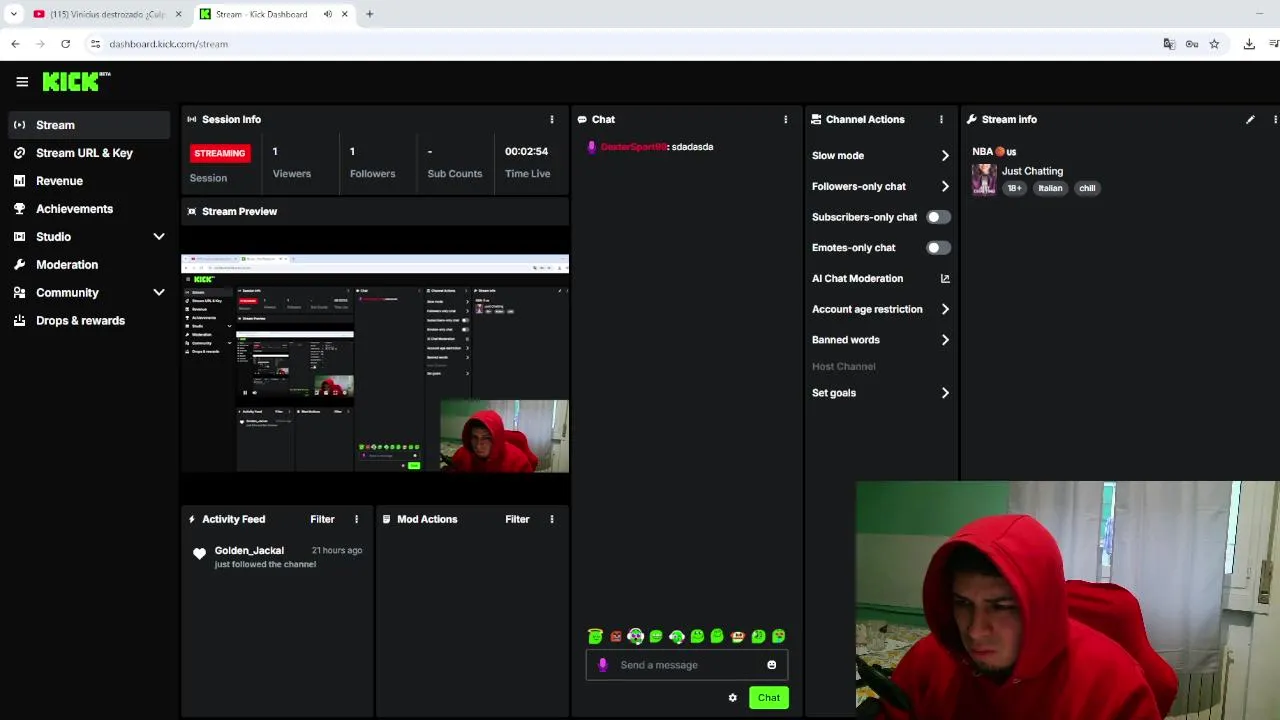Open browser tab search dropdown
Viewport: 1280px width, 720px height.
point(13,14)
